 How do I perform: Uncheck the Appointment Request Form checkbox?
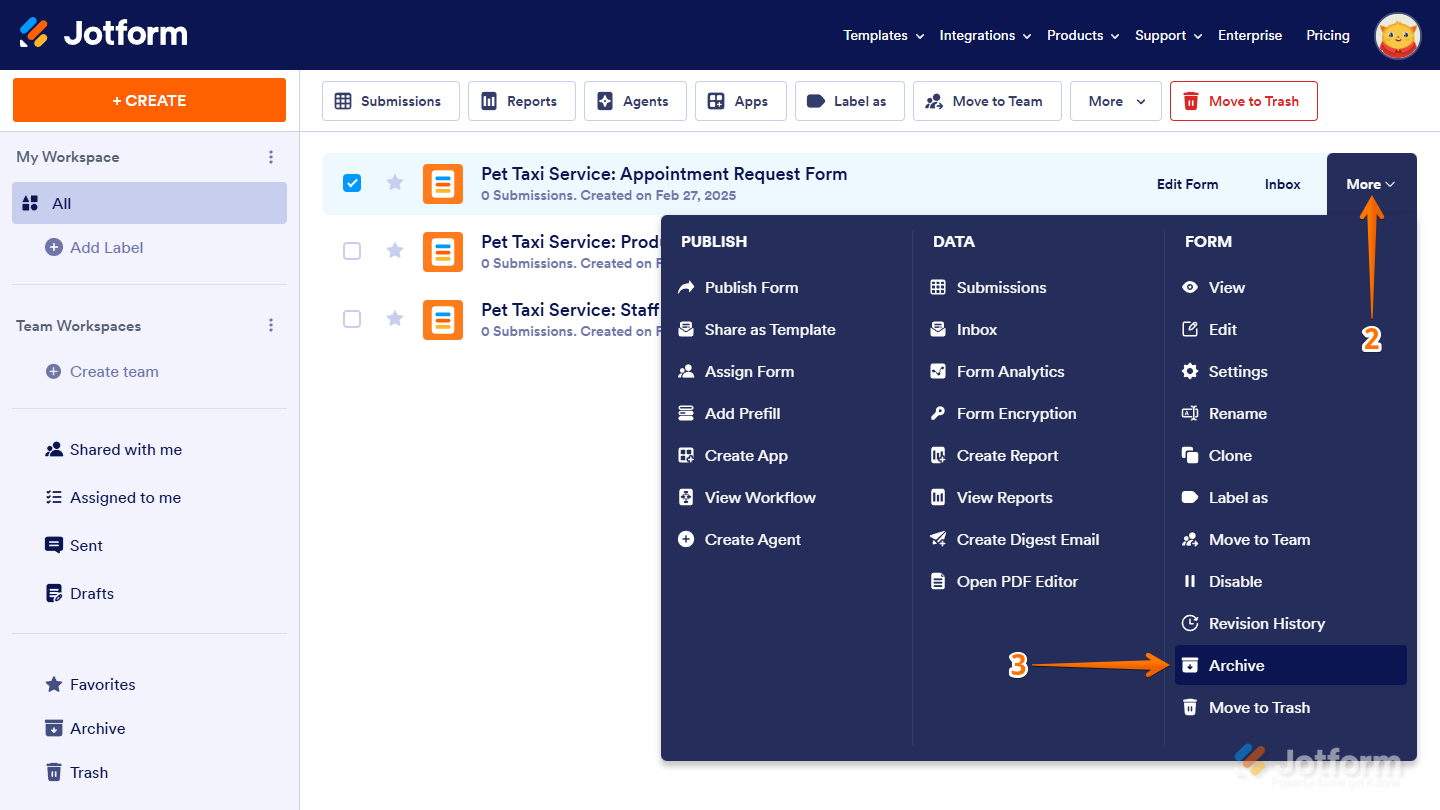coord(352,183)
